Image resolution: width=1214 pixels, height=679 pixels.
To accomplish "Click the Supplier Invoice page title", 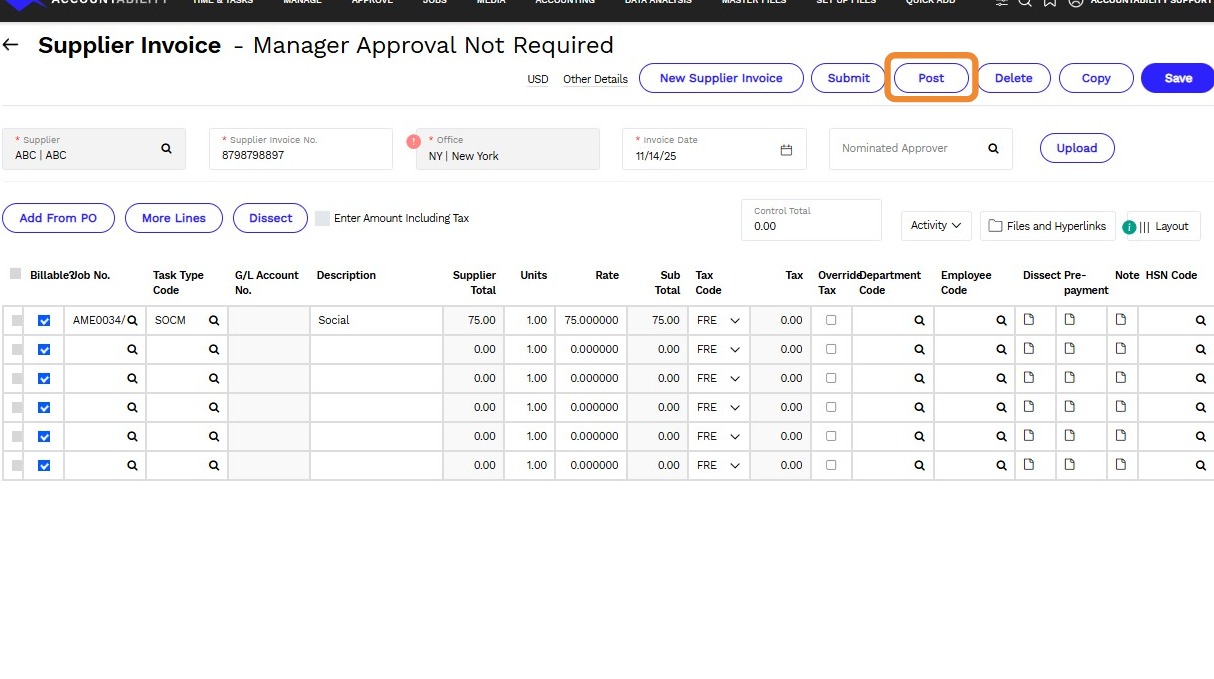I will (x=129, y=45).
